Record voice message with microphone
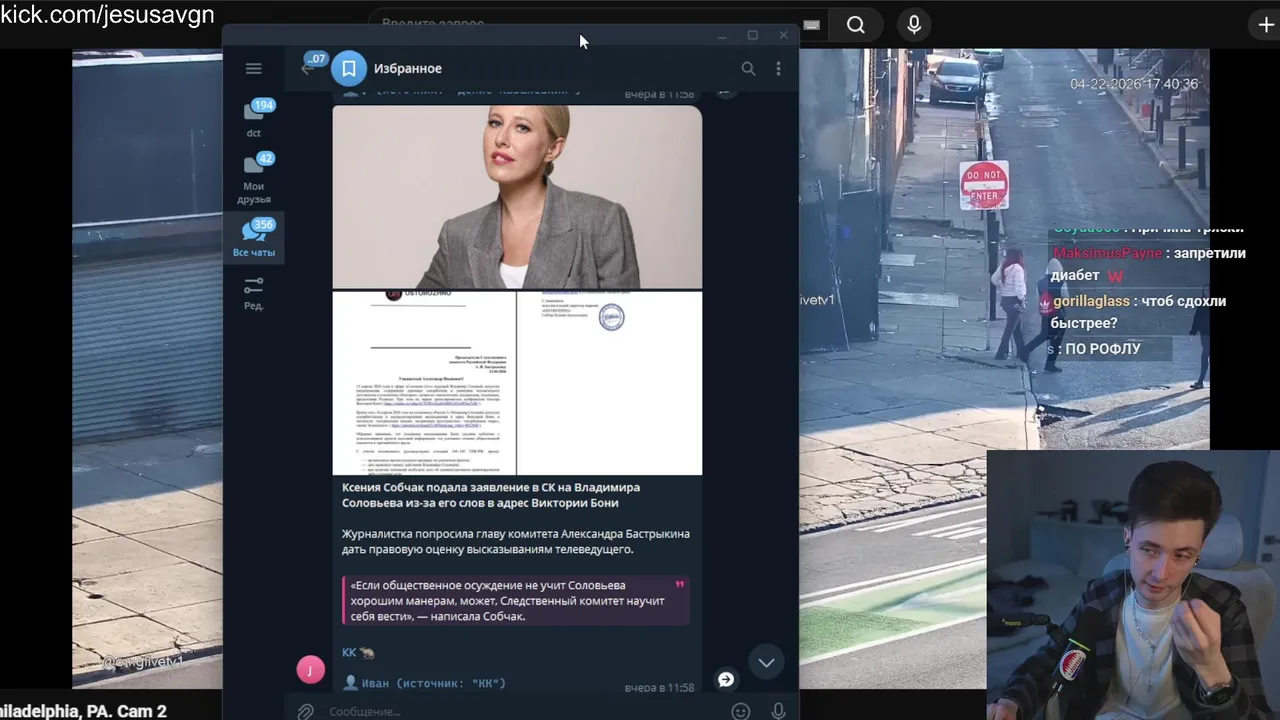This screenshot has height=720, width=1280. 778,711
